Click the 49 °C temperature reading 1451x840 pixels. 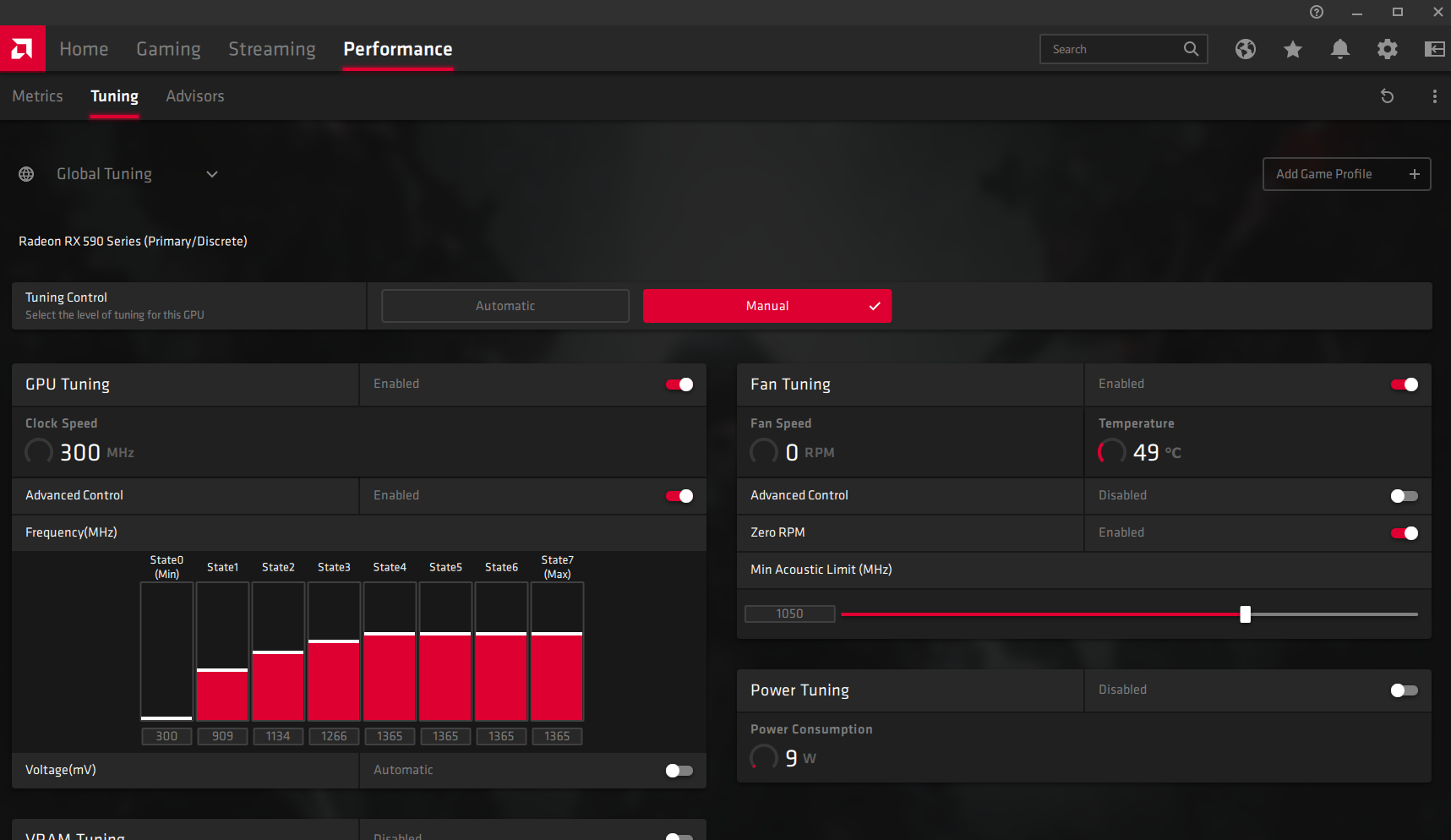click(1157, 452)
